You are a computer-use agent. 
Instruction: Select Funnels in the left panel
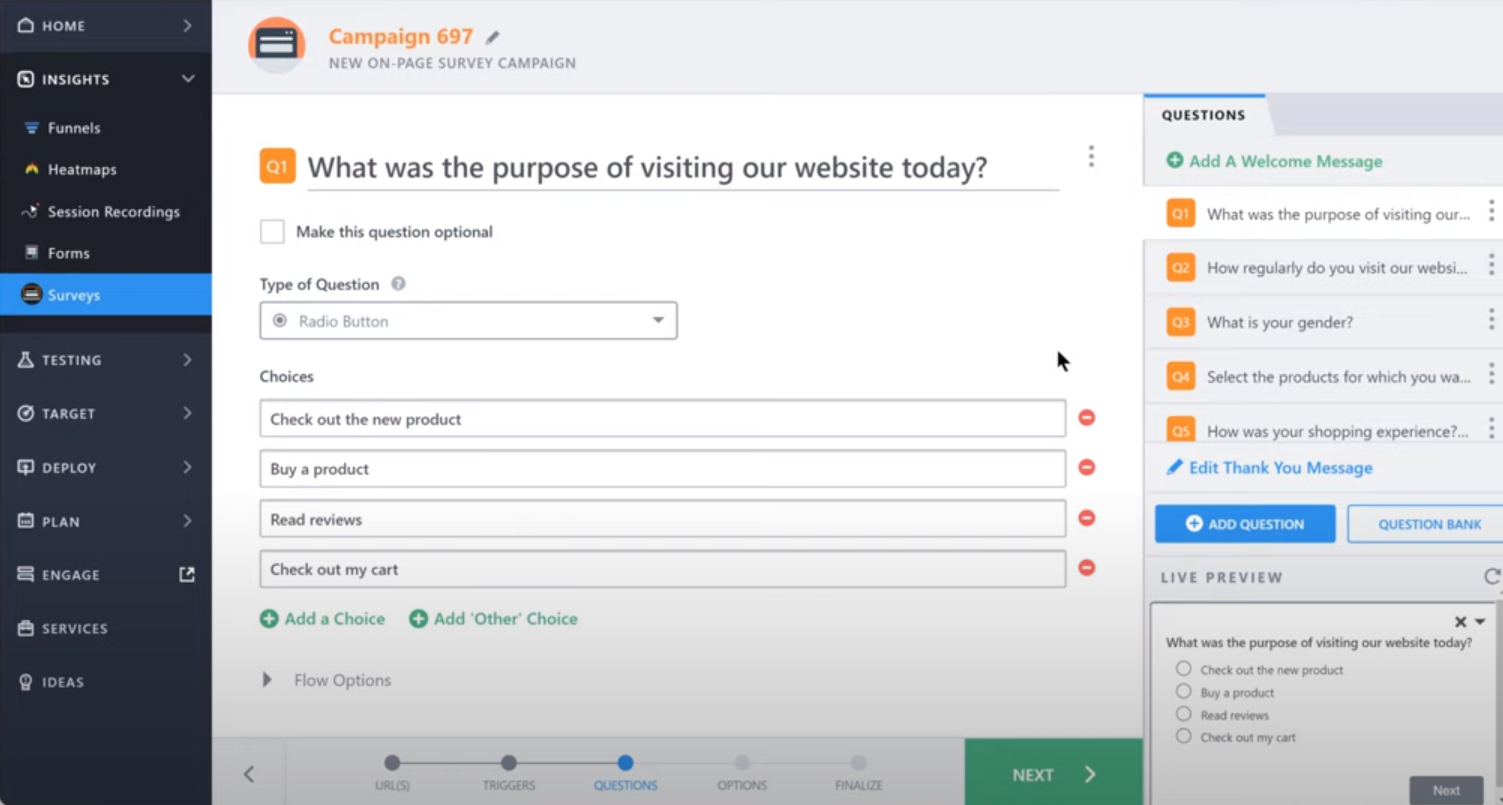click(72, 127)
